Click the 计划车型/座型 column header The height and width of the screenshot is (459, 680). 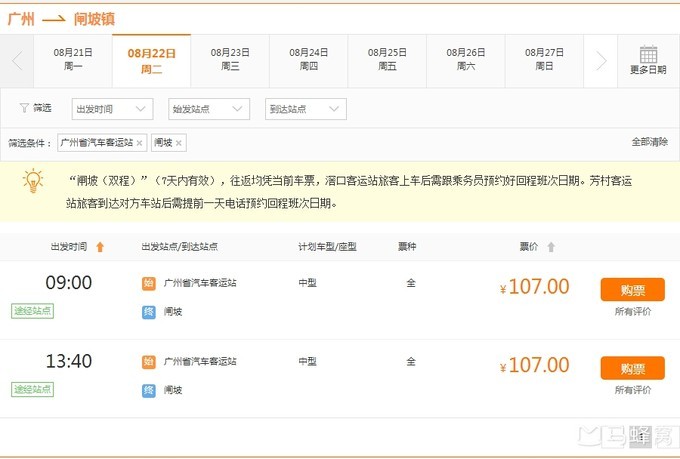click(327, 247)
